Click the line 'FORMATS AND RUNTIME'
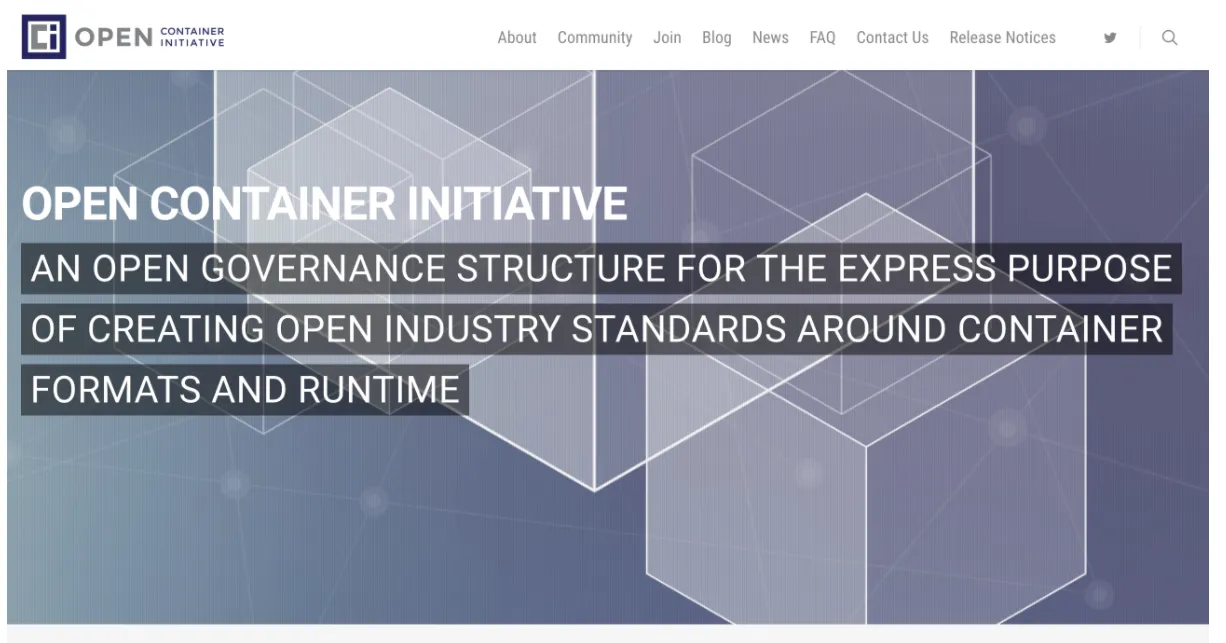The image size is (1226, 643). coord(245,390)
